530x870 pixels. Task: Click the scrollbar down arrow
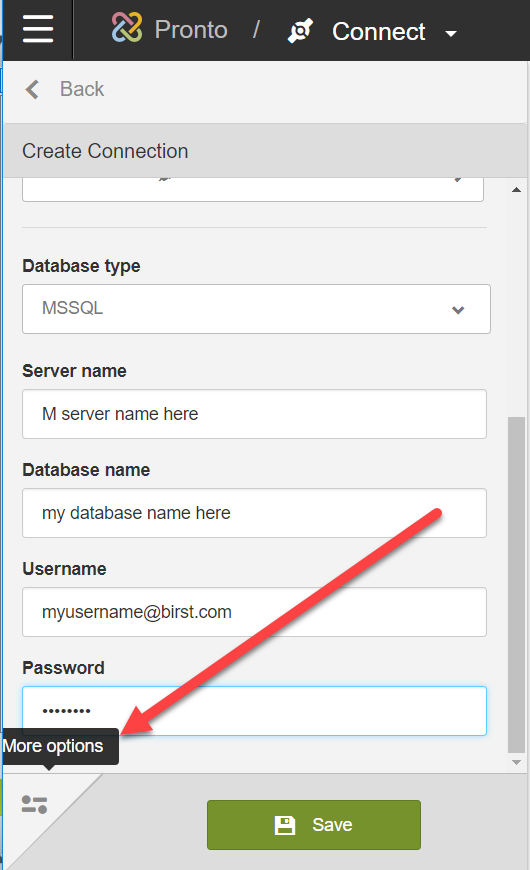click(x=516, y=762)
